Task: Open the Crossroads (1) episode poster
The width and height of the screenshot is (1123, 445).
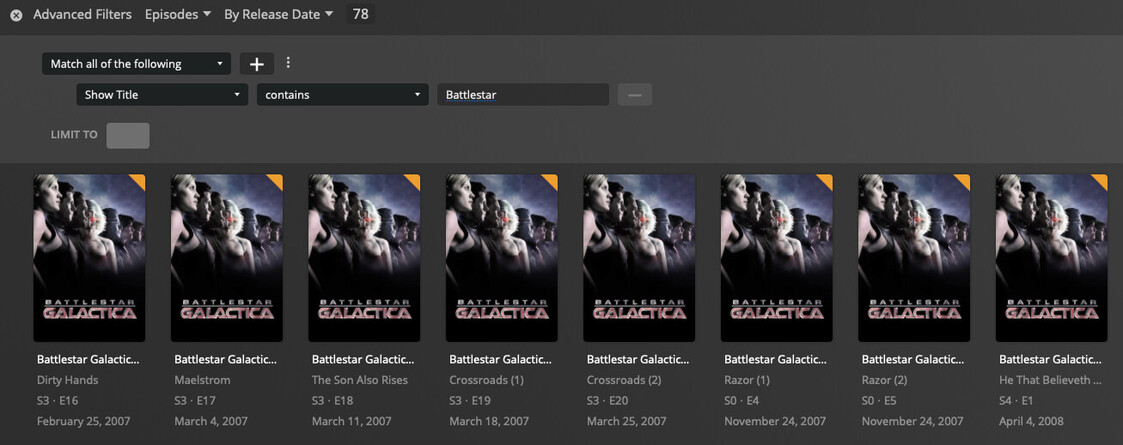Action: pyautogui.click(x=501, y=257)
